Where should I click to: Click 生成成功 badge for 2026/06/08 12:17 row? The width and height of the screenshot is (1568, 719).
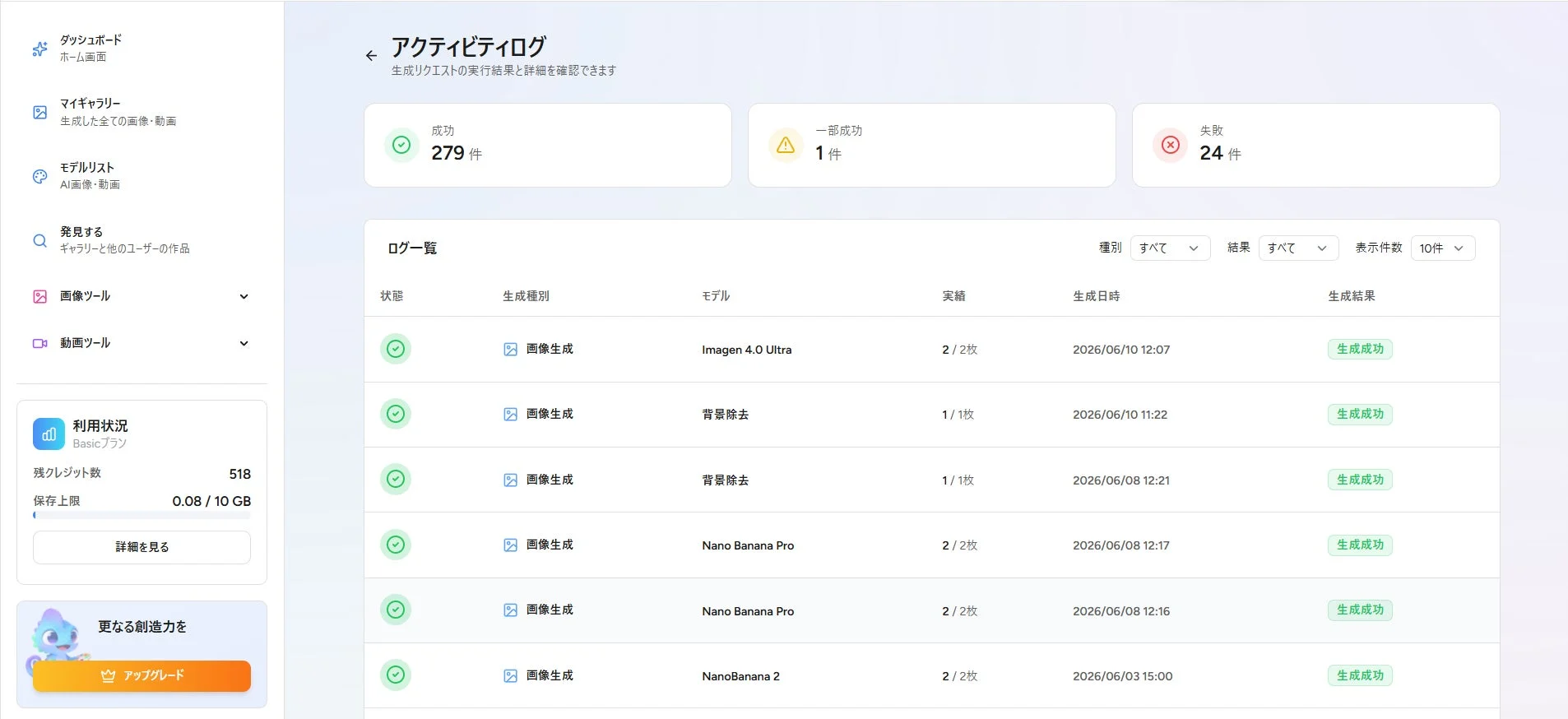(x=1360, y=545)
